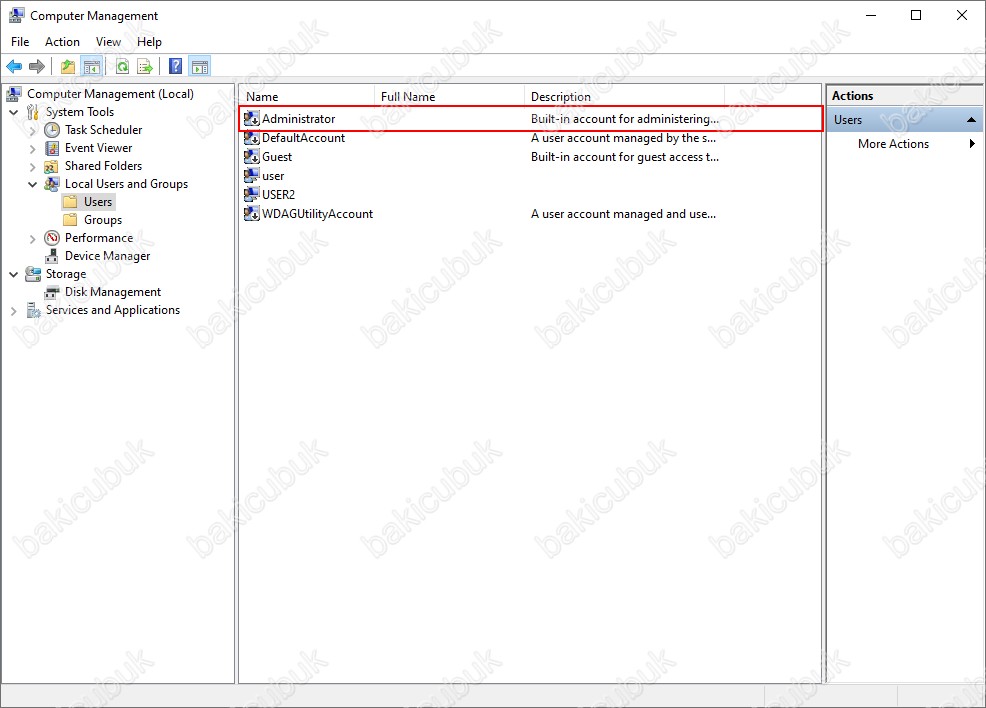The width and height of the screenshot is (986, 708).
Task: Open Help via blue question mark icon
Action: (175, 67)
